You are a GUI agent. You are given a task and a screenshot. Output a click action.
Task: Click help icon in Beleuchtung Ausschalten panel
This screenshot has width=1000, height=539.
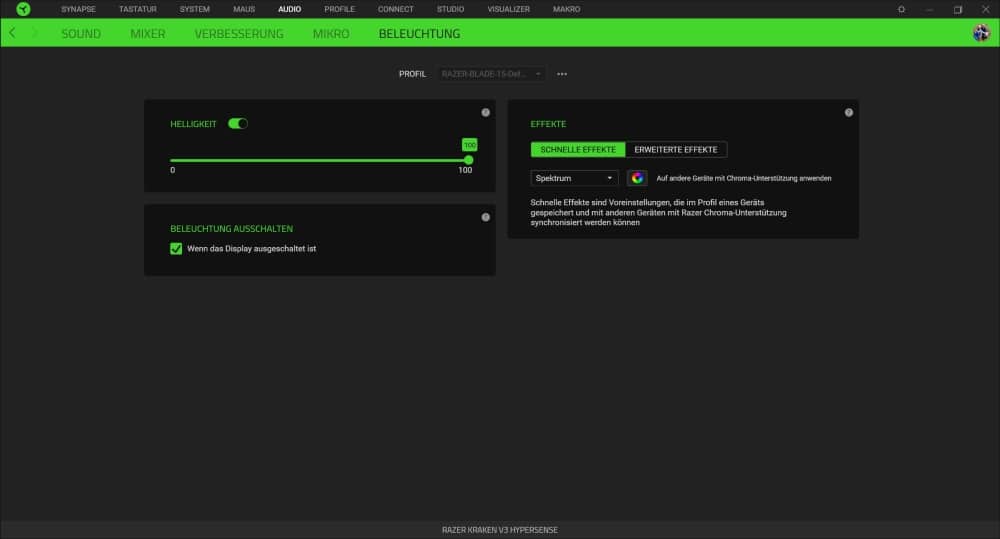coord(485,217)
